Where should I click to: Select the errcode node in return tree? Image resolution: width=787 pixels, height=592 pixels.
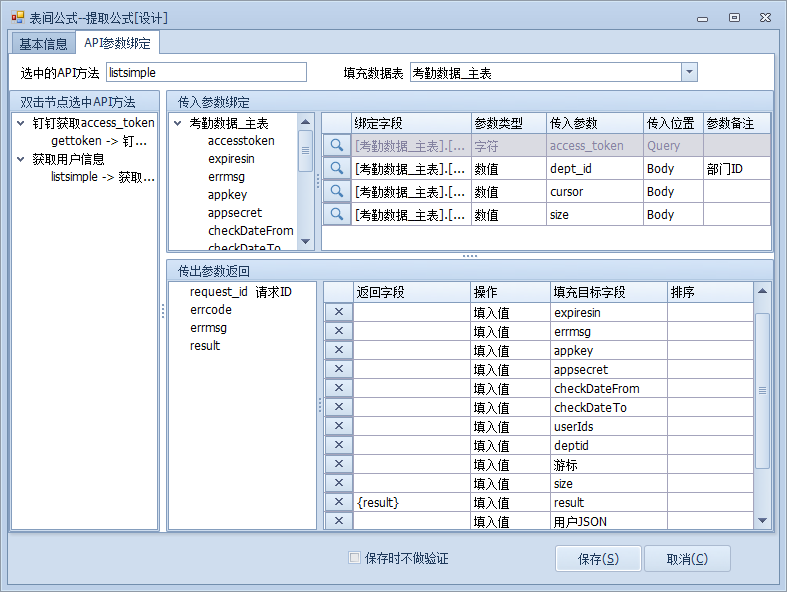(211, 310)
